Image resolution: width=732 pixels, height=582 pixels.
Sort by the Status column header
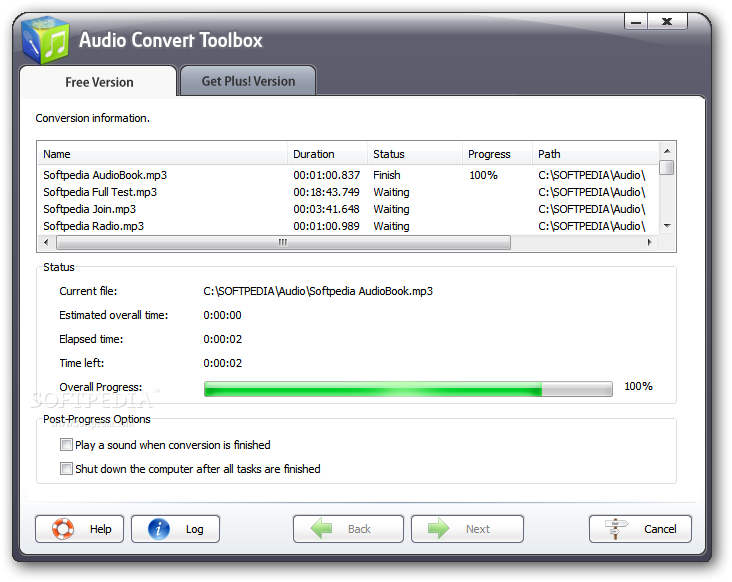[x=415, y=154]
